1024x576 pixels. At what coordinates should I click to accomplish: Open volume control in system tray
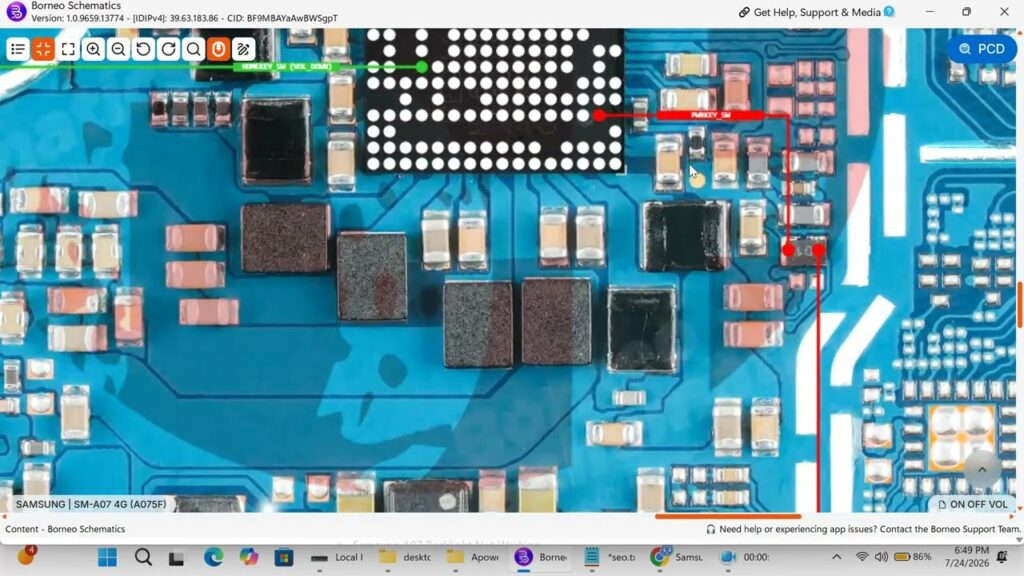(x=881, y=557)
